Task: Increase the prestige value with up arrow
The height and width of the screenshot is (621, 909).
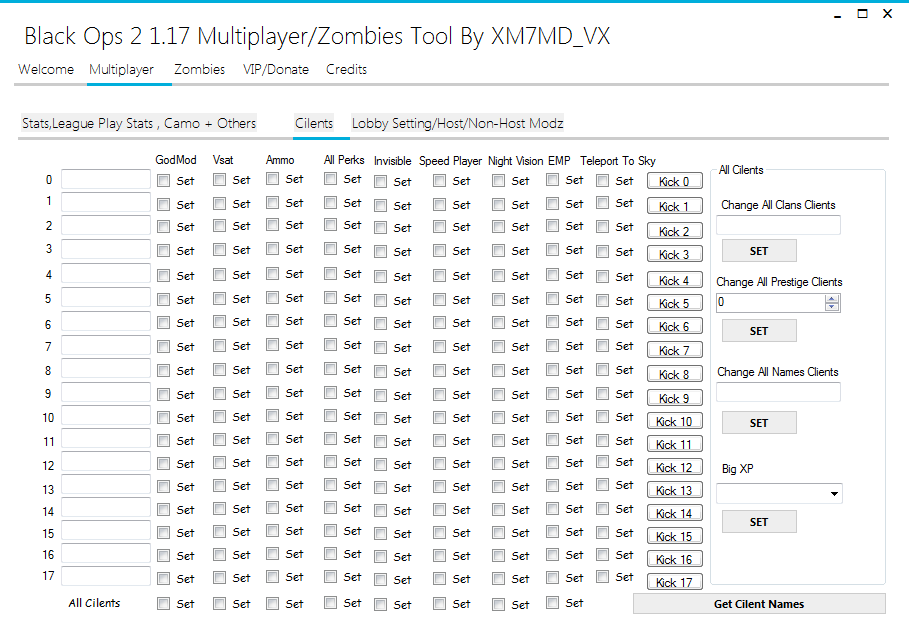Action: [x=832, y=299]
